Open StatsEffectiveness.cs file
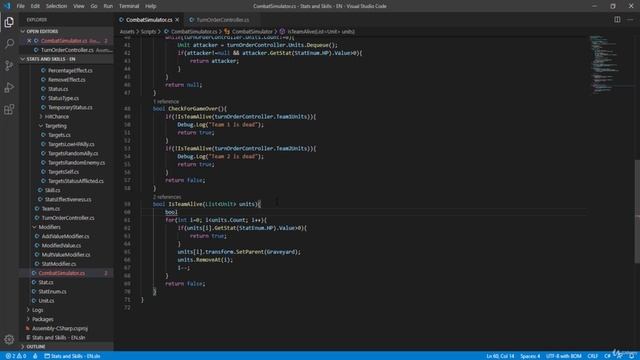Image resolution: width=640 pixels, height=360 pixels. (68, 200)
